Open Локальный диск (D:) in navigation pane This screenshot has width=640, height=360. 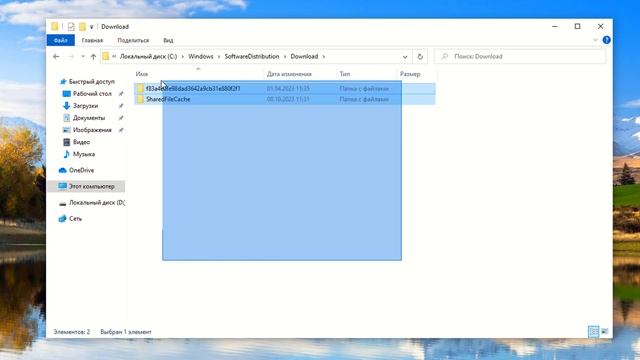97,202
